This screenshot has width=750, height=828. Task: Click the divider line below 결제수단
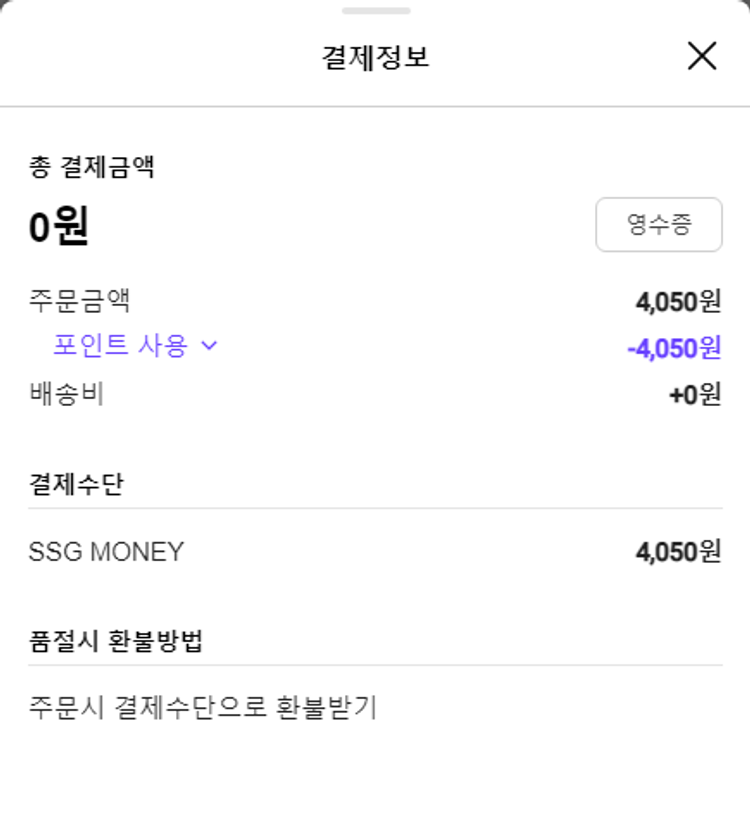(x=375, y=508)
